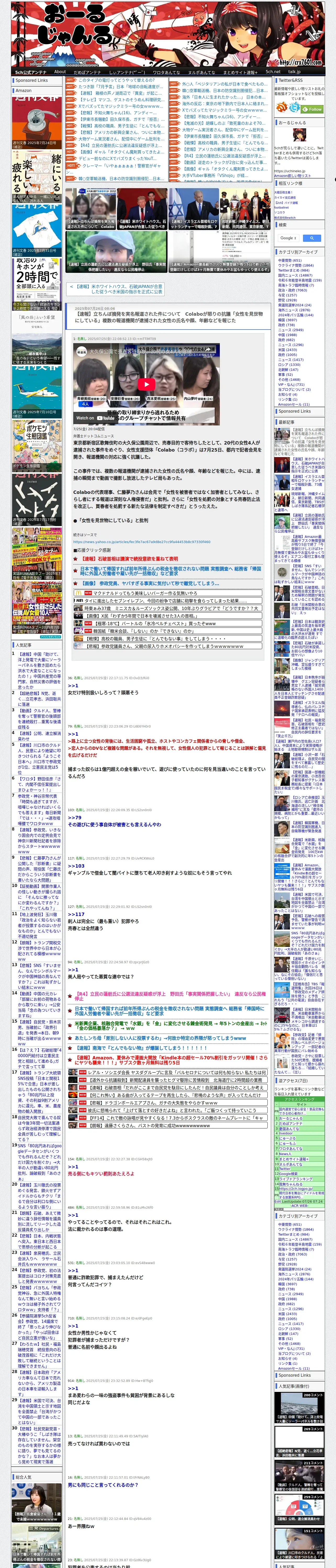This screenshot has height=1568, width=336.
Task: Open VIP・なんj (731) category archive
Action: 292,385
